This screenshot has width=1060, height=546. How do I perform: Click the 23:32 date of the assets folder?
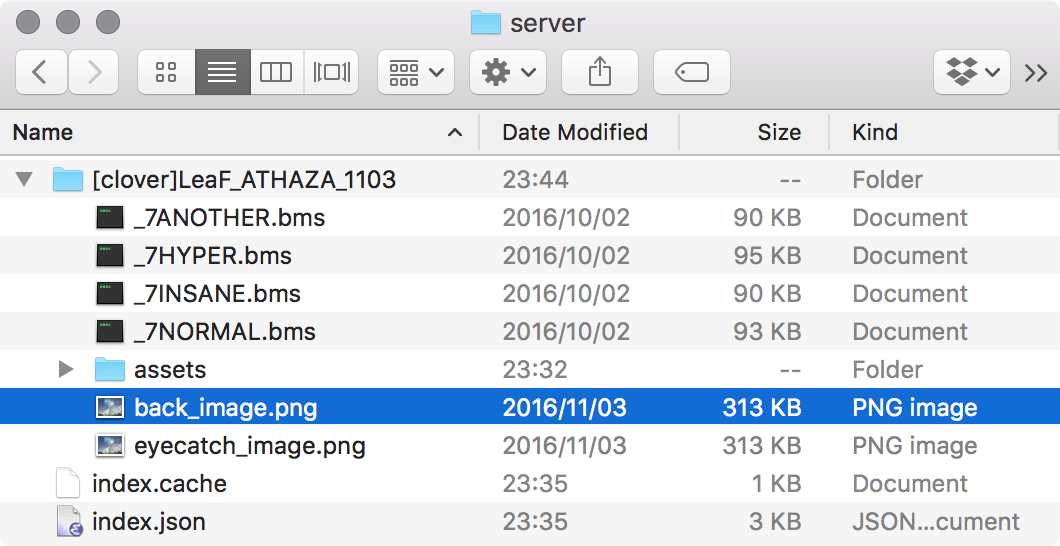tap(535, 370)
